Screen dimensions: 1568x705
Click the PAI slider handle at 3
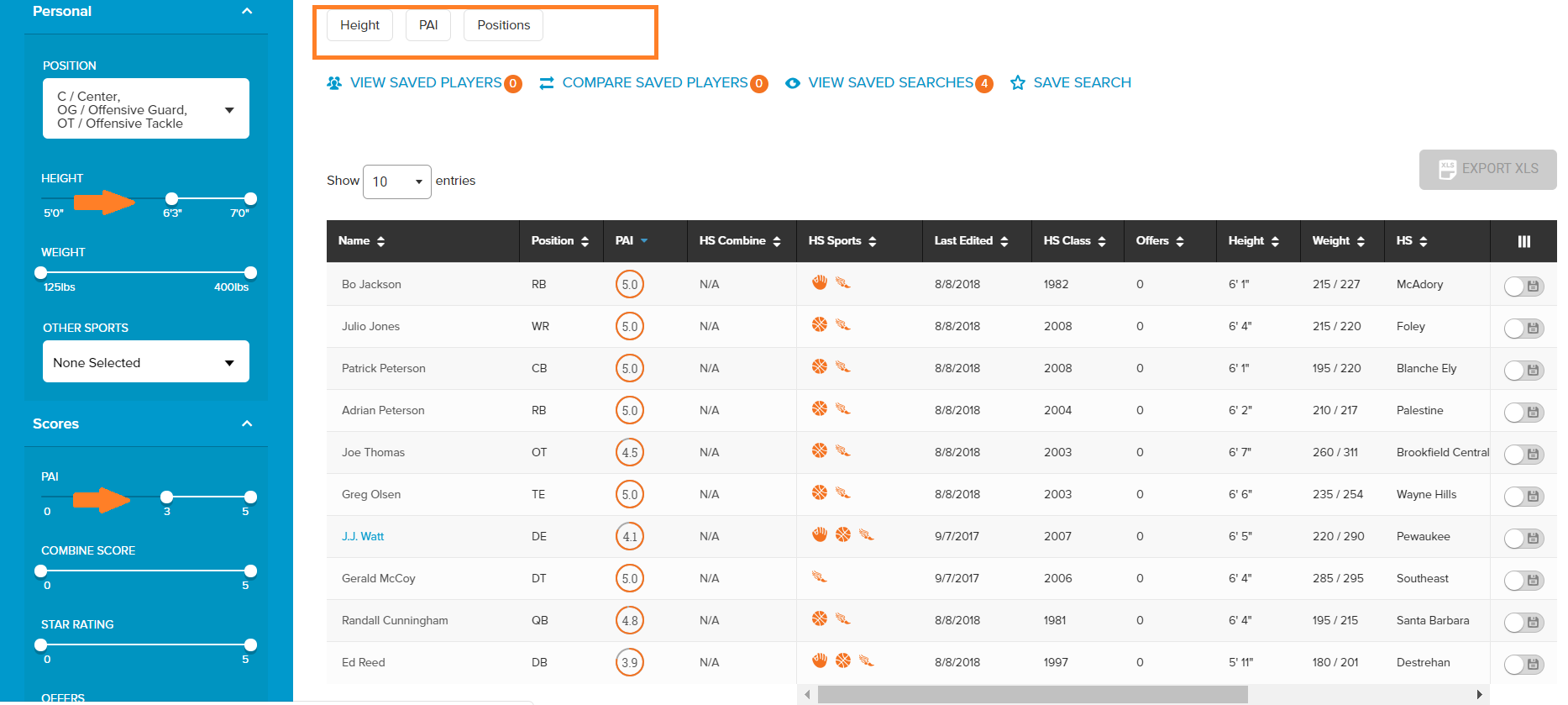167,497
